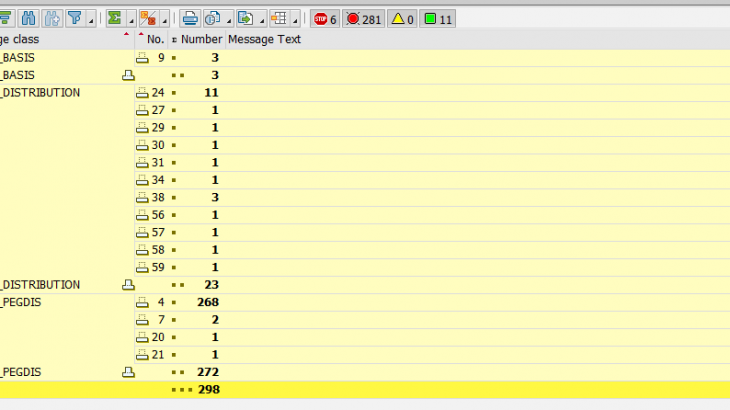Select the Number value 11 for message 24

click(211, 93)
